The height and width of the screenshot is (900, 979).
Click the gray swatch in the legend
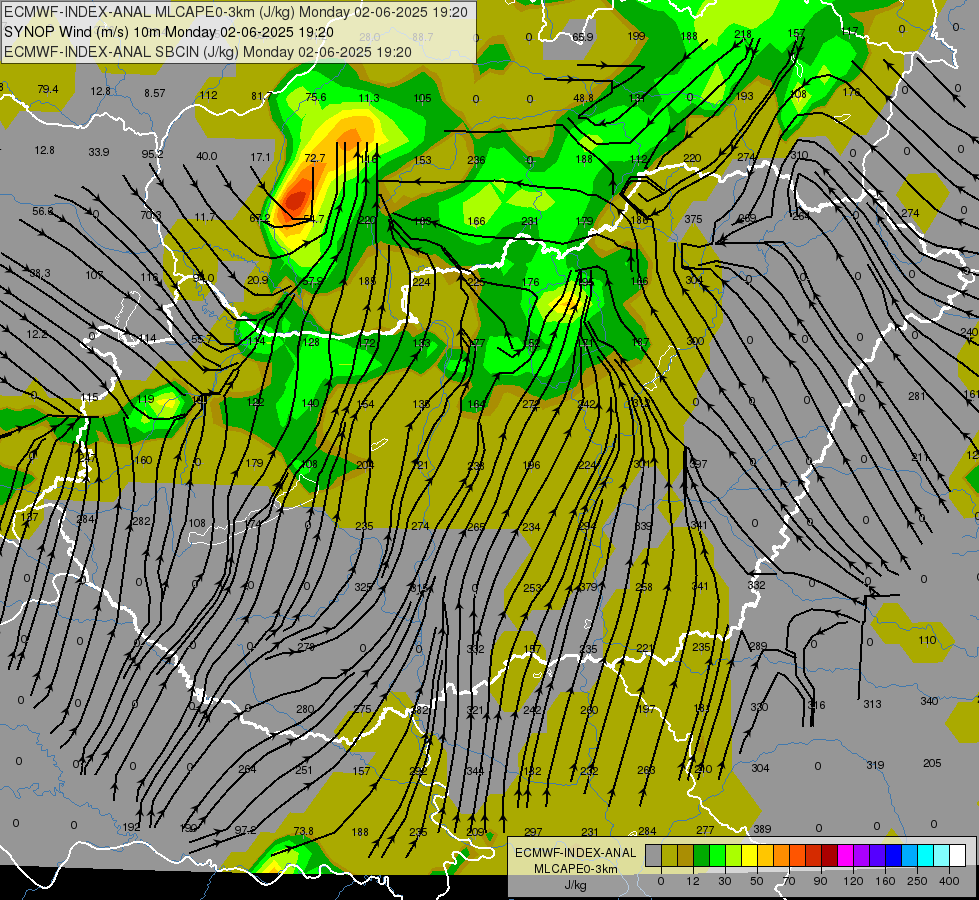tap(653, 856)
